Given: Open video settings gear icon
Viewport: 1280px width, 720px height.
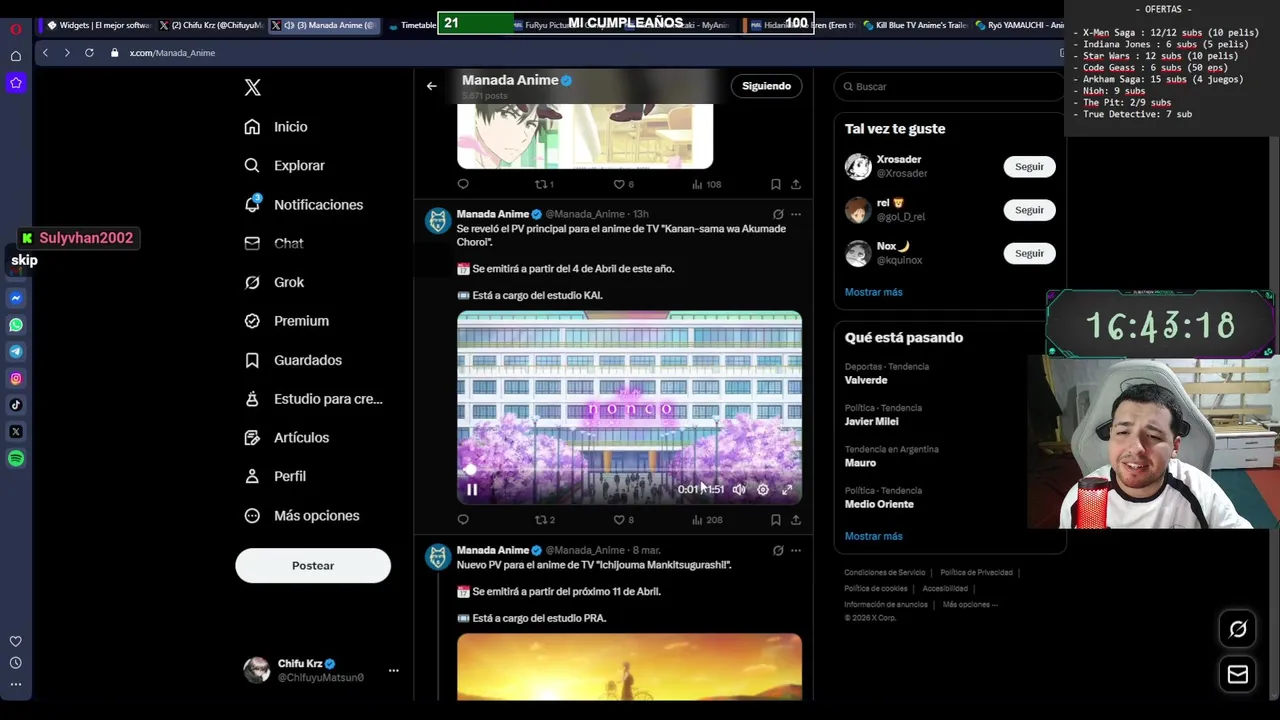Looking at the screenshot, I should [x=763, y=490].
